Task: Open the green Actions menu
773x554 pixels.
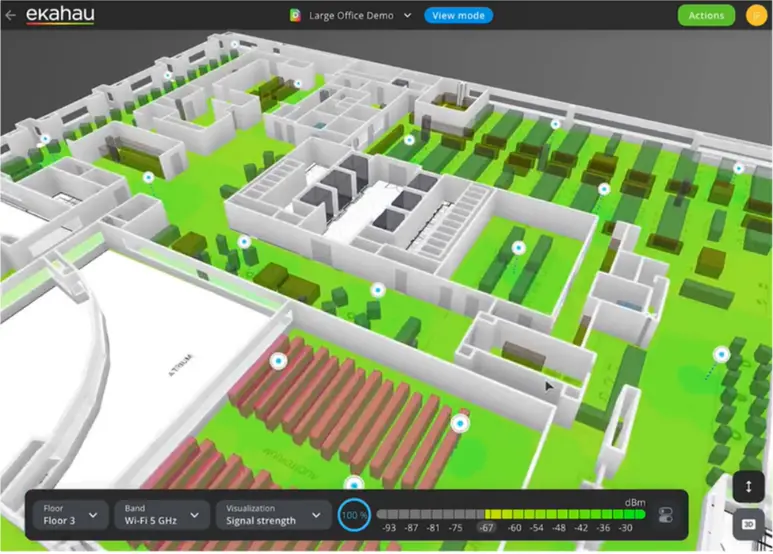Action: click(x=706, y=15)
